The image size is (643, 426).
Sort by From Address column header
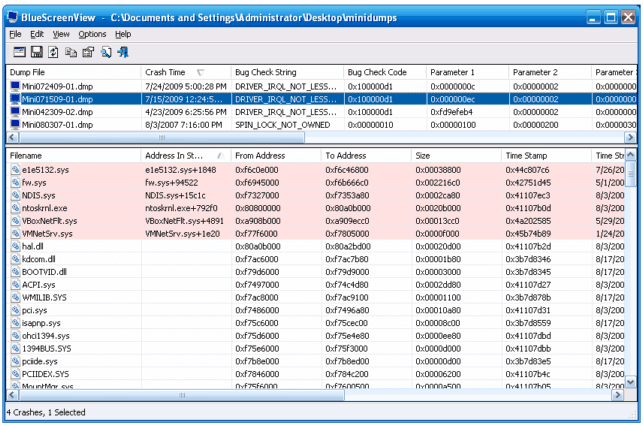pyautogui.click(x=276, y=155)
